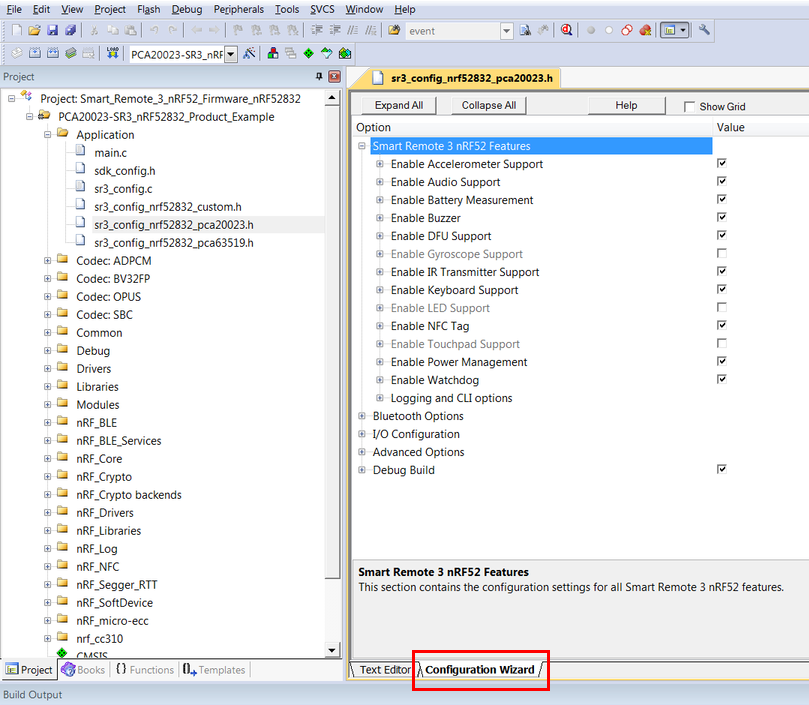Toggle Enable Buzzer checkbox
This screenshot has height=705, width=809.
(722, 217)
